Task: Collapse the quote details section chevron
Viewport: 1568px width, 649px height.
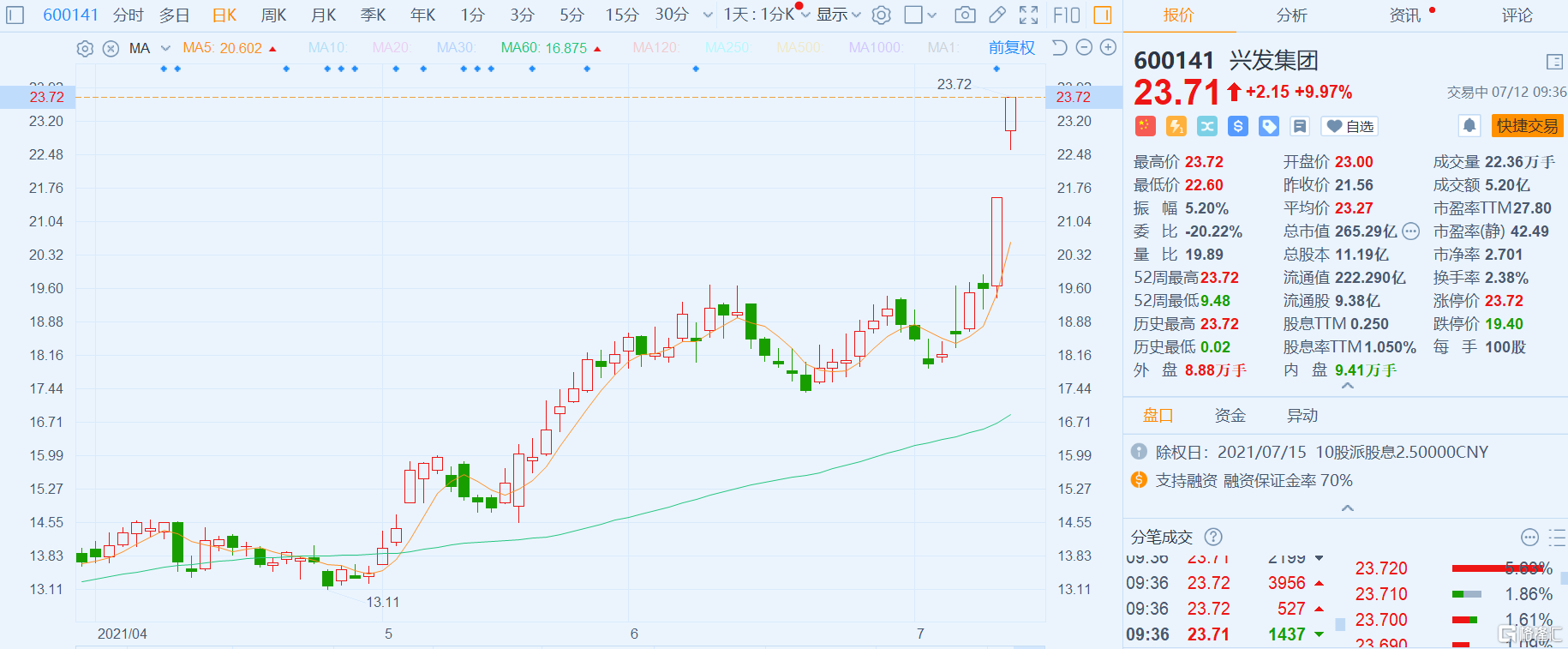Action: tap(1347, 387)
